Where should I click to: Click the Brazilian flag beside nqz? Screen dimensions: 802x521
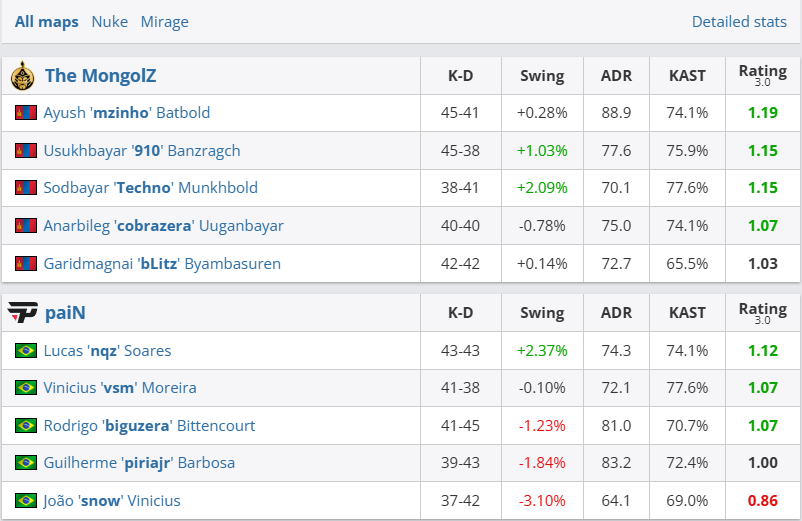coord(26,350)
